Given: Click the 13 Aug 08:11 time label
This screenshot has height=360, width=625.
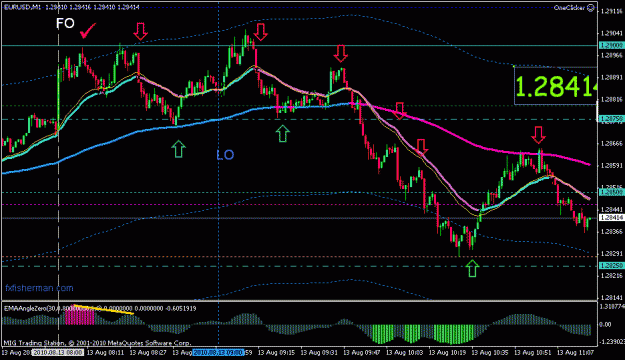Looking at the screenshot, I should pos(106,353).
